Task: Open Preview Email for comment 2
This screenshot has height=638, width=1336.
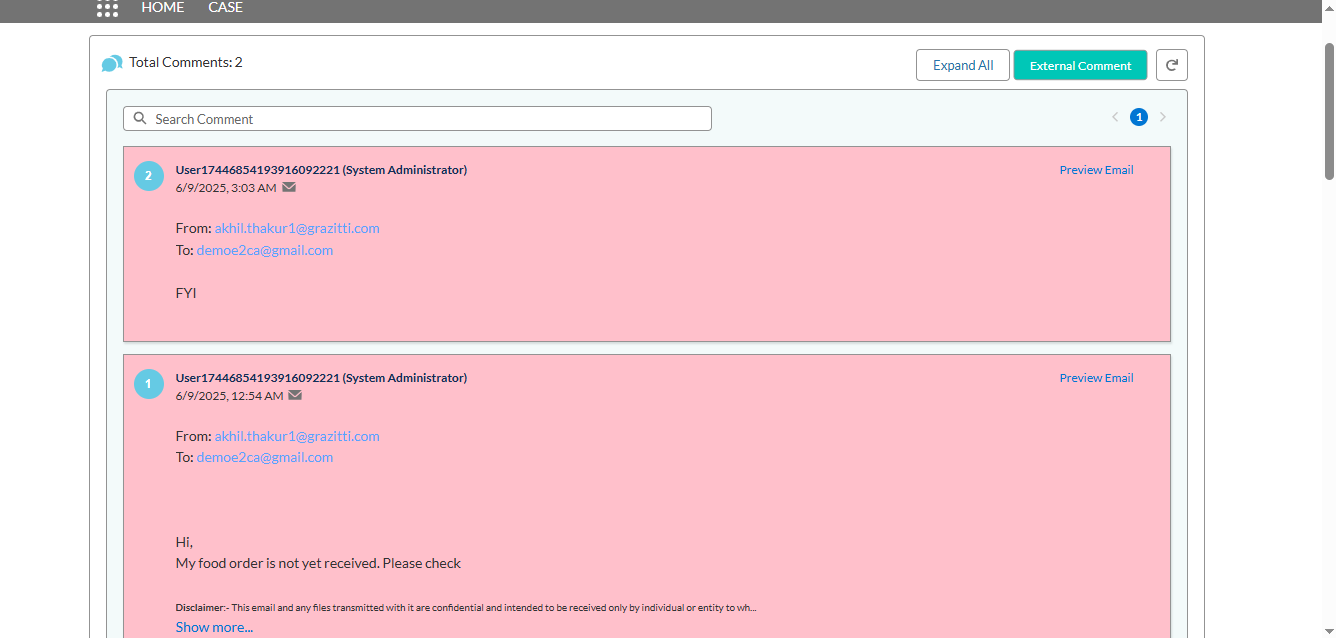Action: point(1096,170)
